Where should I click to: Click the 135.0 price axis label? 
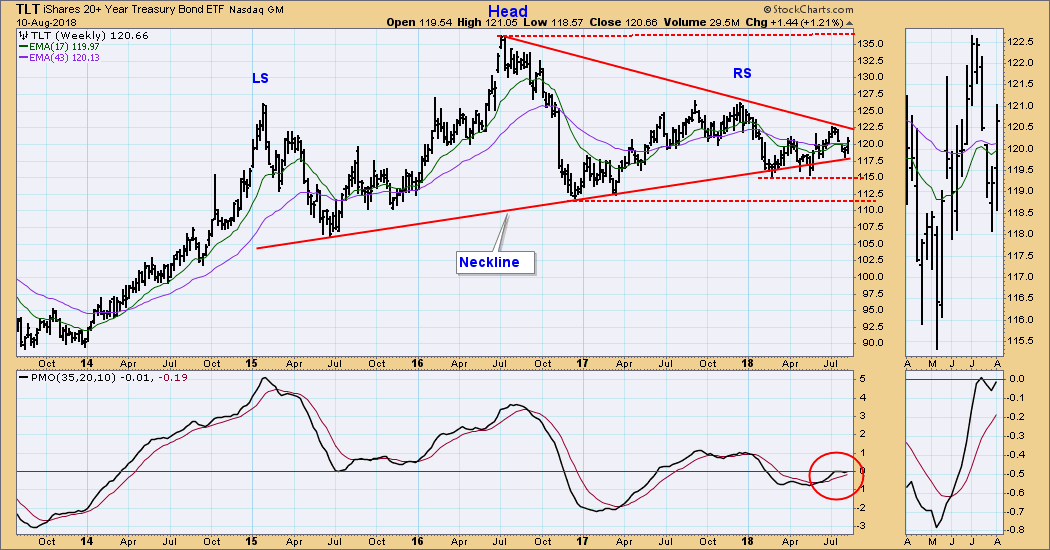[872, 43]
